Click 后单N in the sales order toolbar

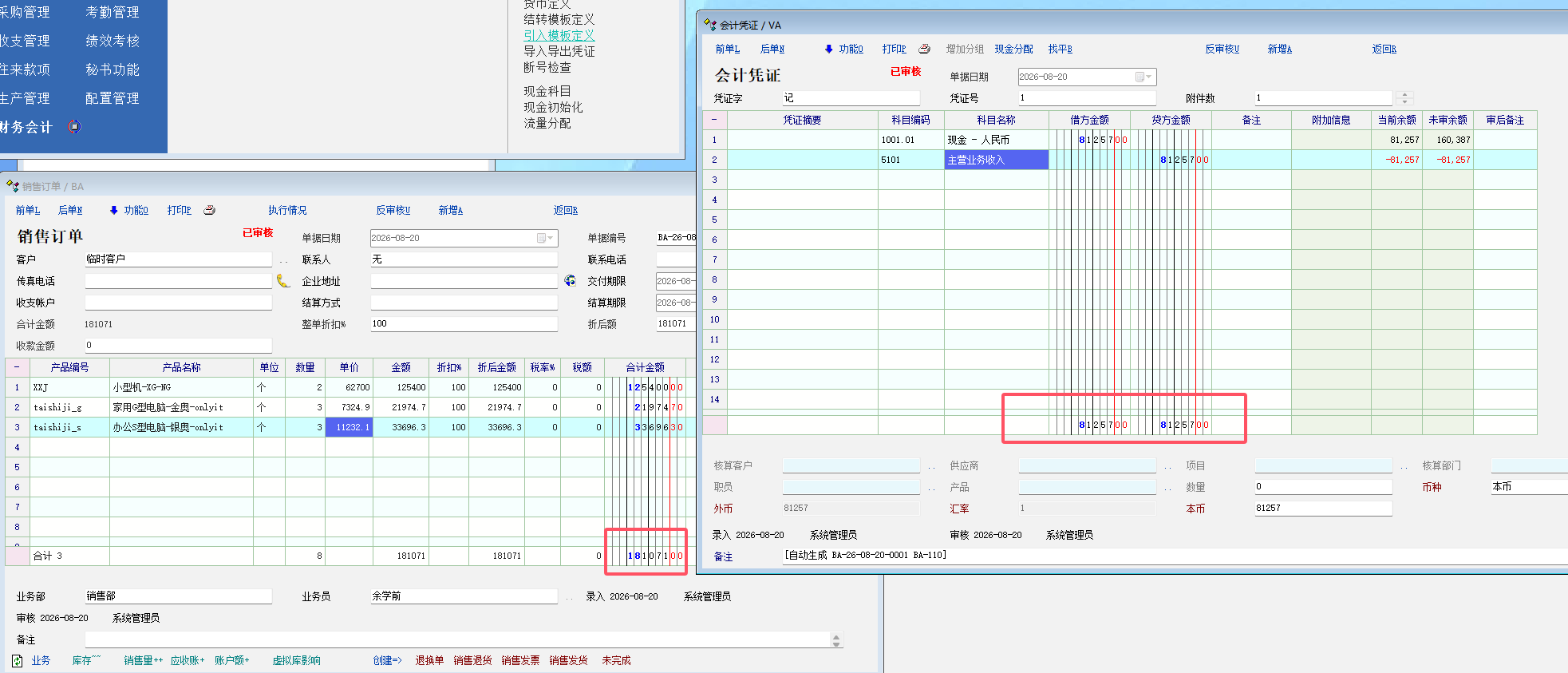(70, 210)
